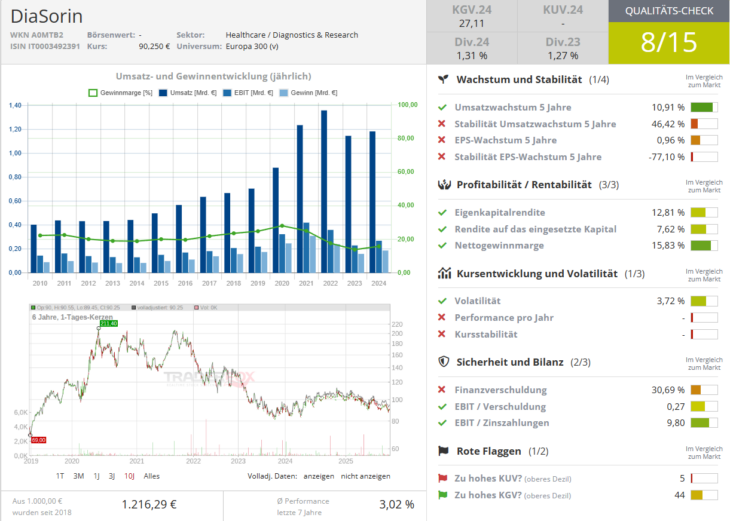Viewport: 730px width, 521px height.
Task: Click the KUV.24 tile
Action: (563, 16)
